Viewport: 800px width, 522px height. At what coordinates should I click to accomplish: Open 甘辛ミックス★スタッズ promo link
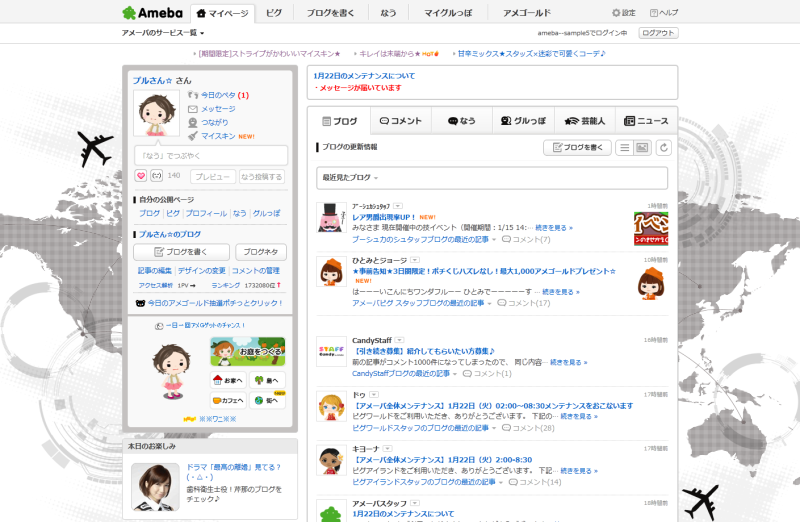[531, 54]
